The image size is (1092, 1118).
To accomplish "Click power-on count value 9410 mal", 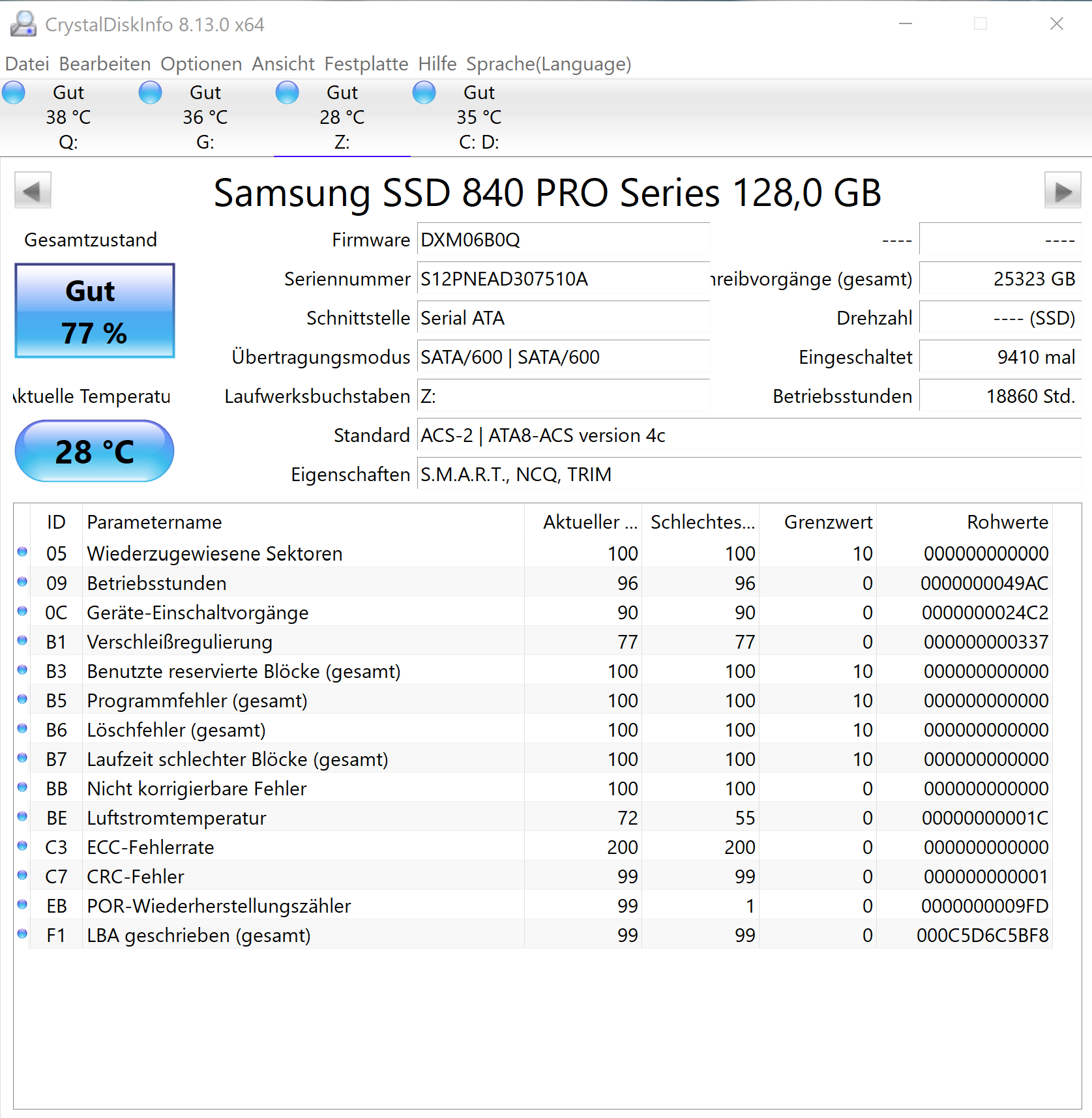I will point(1000,357).
